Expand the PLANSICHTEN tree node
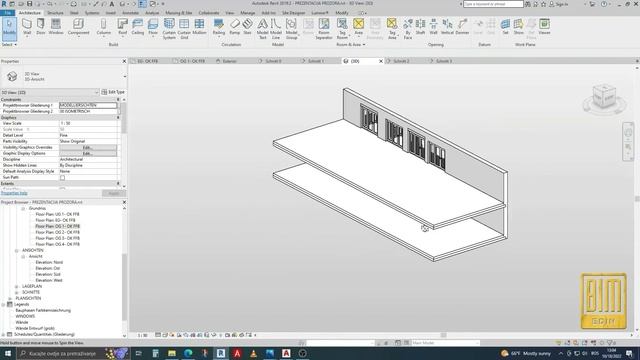Image resolution: width=640 pixels, height=360 pixels. pyautogui.click(x=10, y=298)
